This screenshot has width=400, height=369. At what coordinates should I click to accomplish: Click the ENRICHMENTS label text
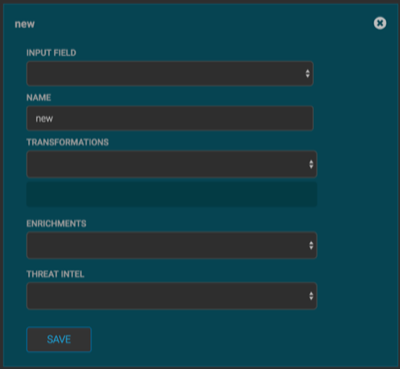(x=56, y=223)
